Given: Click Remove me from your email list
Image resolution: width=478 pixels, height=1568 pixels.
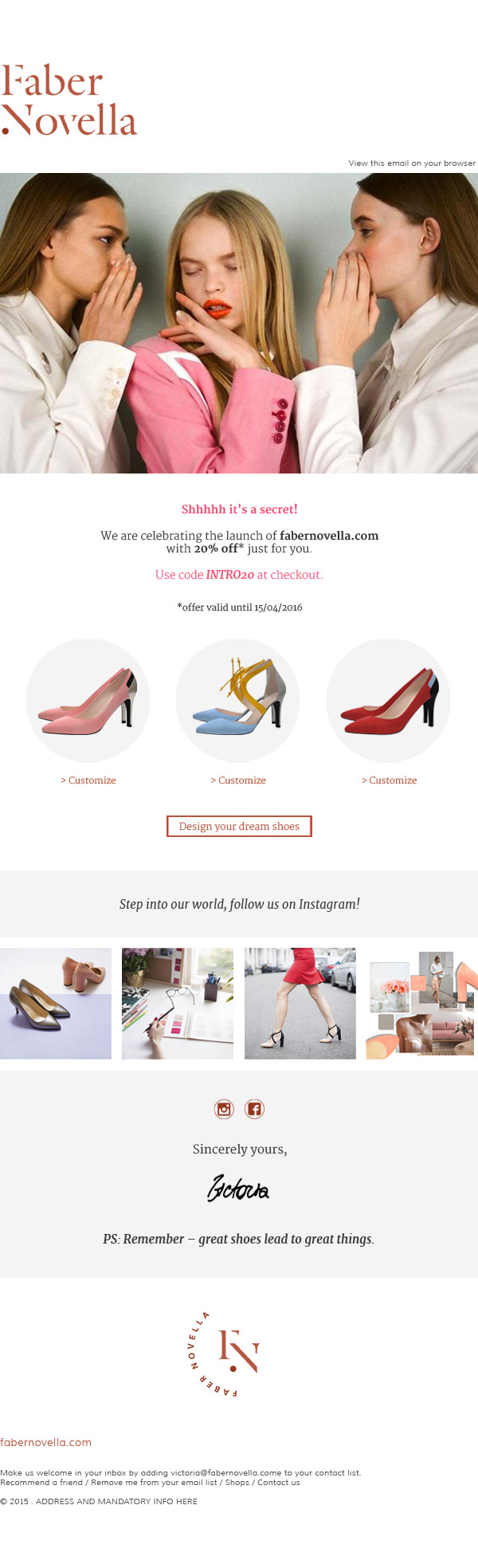Looking at the screenshot, I should [154, 1483].
